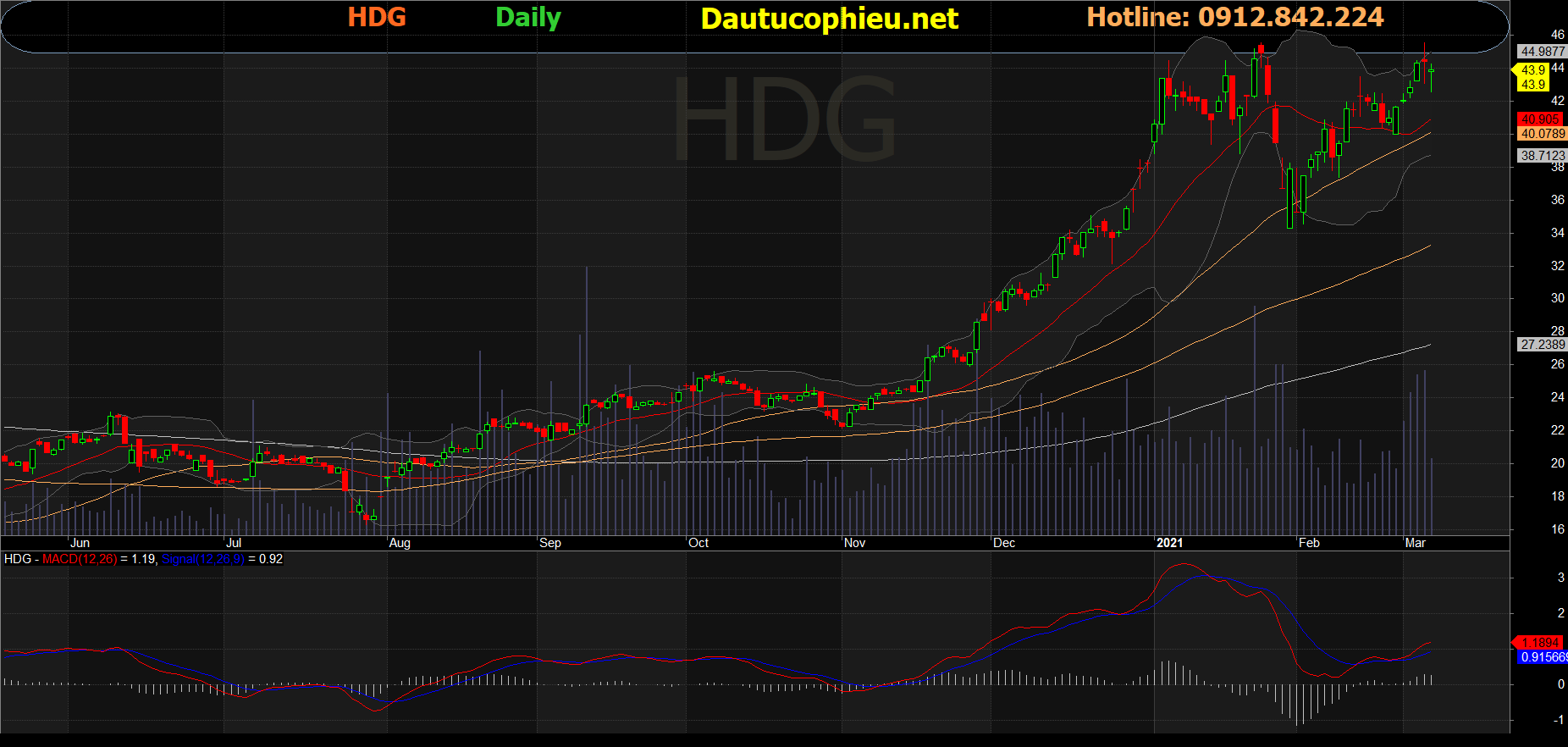Click the = 1.19 MACD reading

tap(138, 559)
